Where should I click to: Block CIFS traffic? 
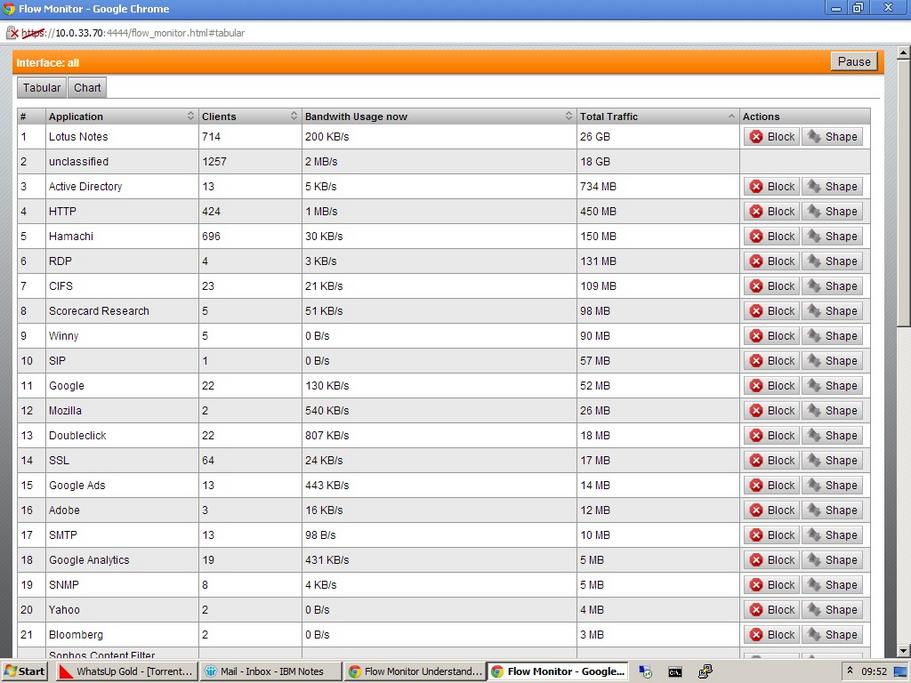pyautogui.click(x=772, y=286)
